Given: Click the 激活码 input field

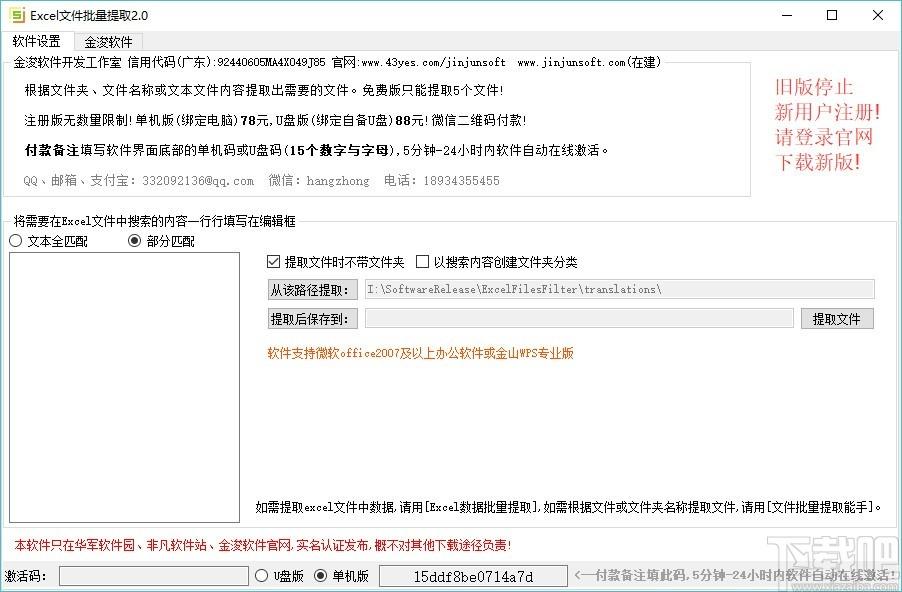Looking at the screenshot, I should [153, 576].
